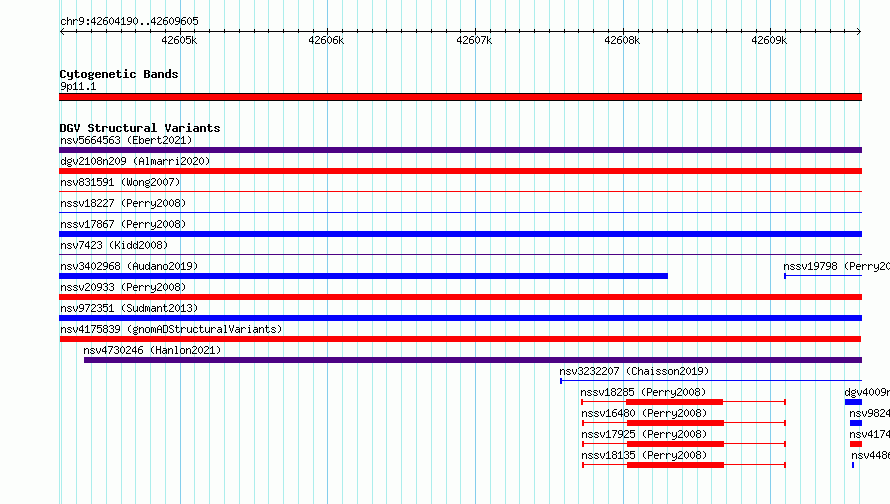The width and height of the screenshot is (890, 504).
Task: Click the red nssv18285 variant glyph
Action: tap(683, 402)
